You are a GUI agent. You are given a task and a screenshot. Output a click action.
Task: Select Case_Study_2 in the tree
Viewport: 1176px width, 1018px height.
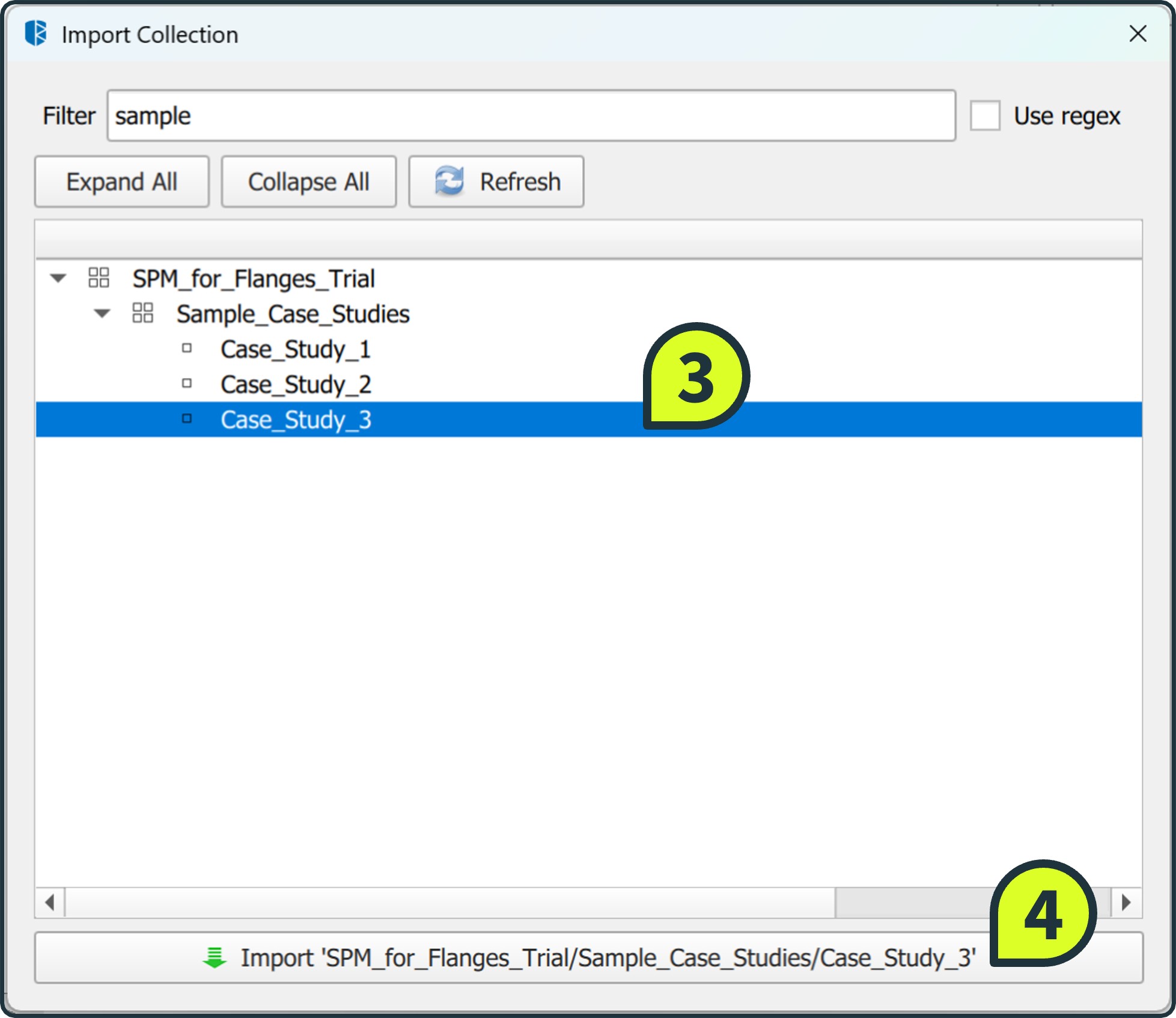tap(295, 385)
